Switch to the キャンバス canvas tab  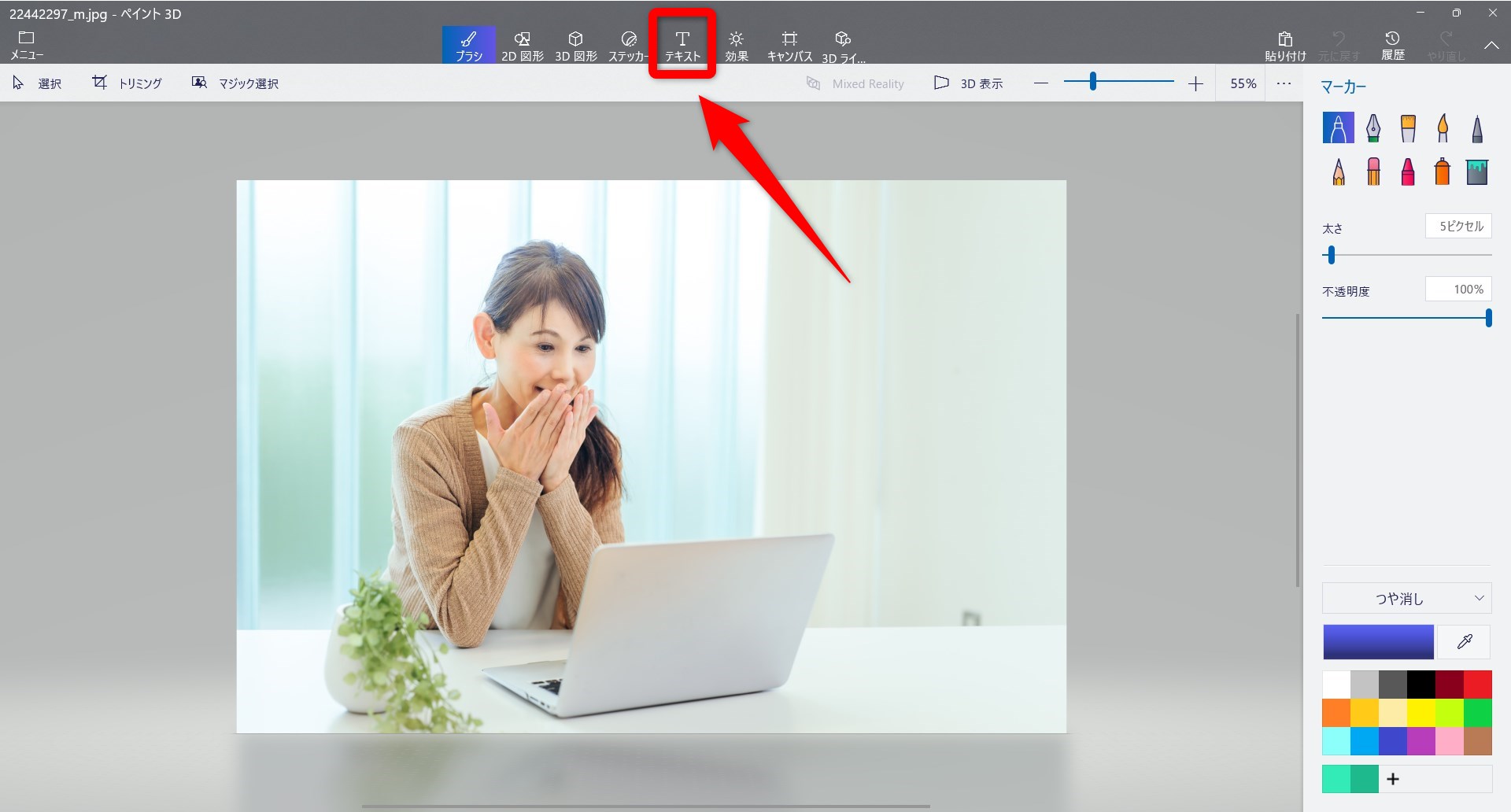(x=789, y=46)
